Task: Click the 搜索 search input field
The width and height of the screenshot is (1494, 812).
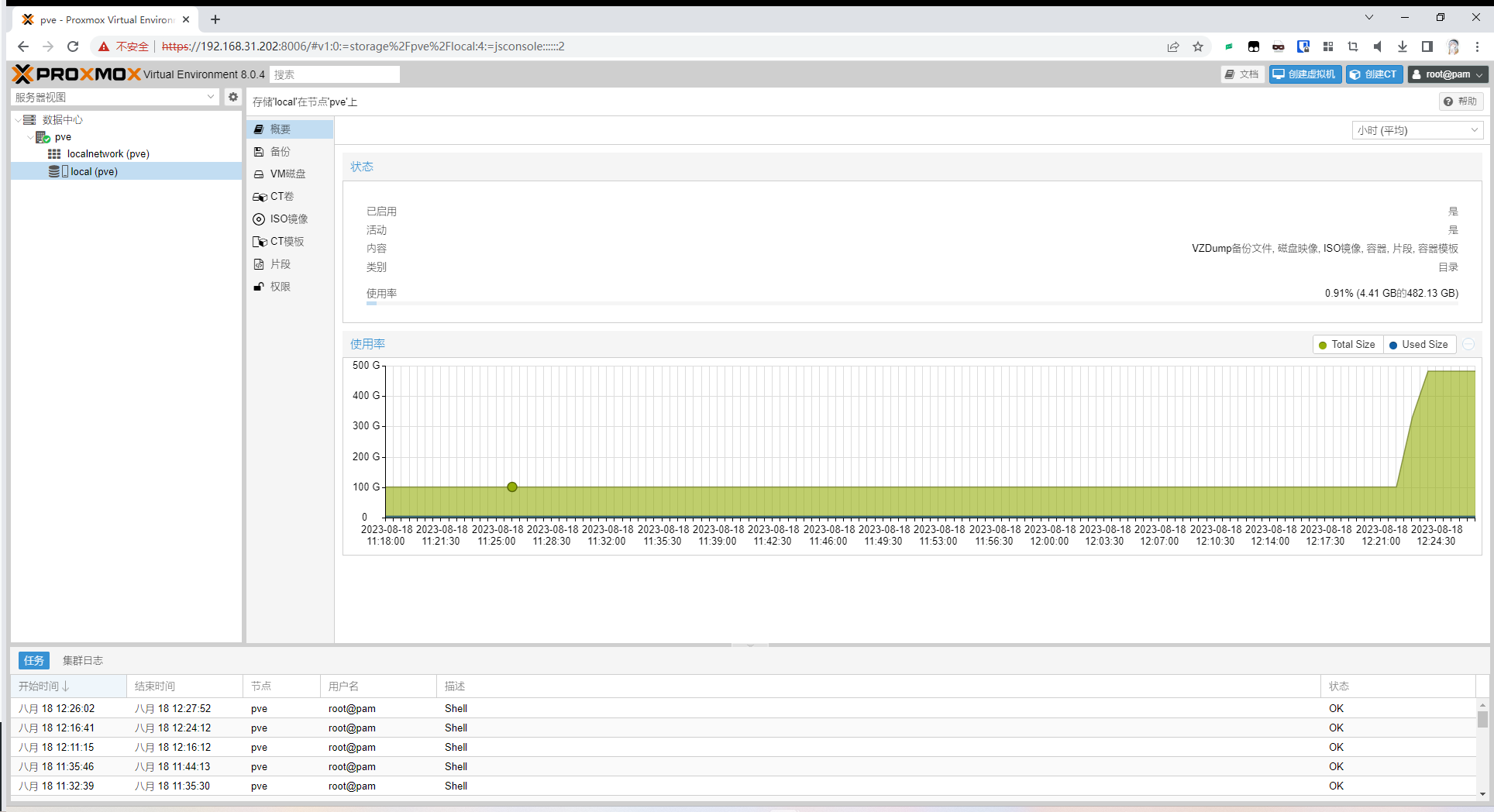Action: [x=335, y=74]
